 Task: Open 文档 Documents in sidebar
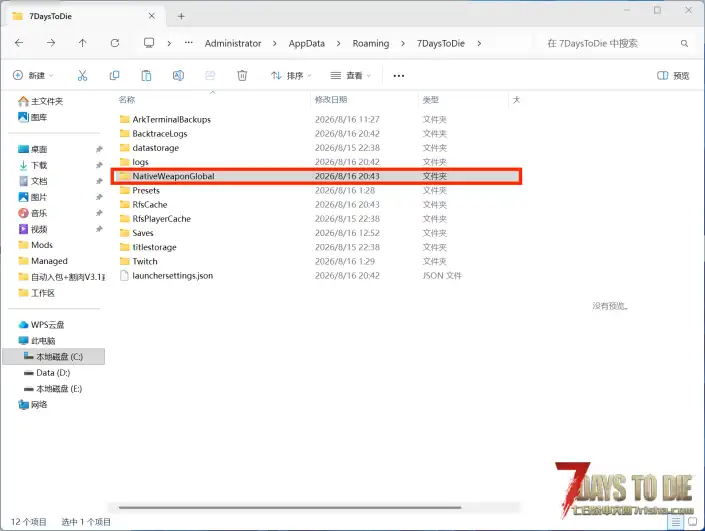[x=32, y=181]
